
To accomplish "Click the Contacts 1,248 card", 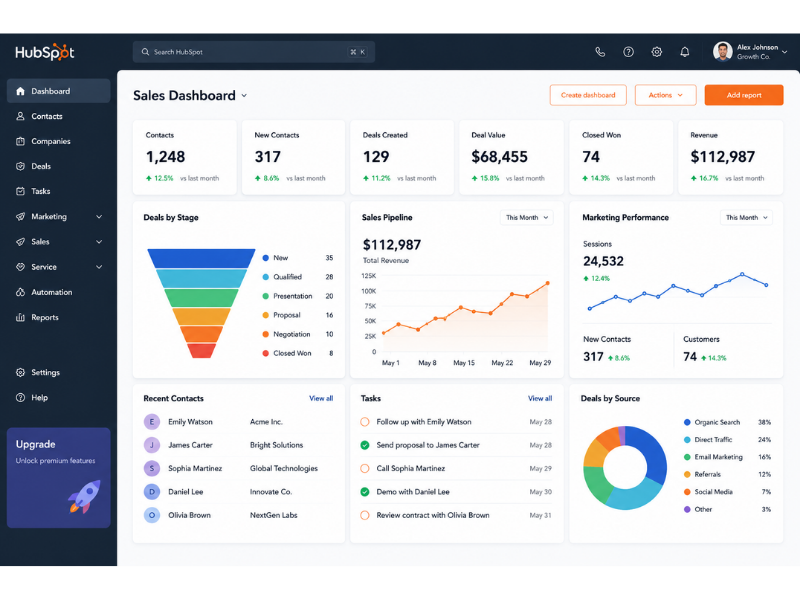I will tap(185, 157).
